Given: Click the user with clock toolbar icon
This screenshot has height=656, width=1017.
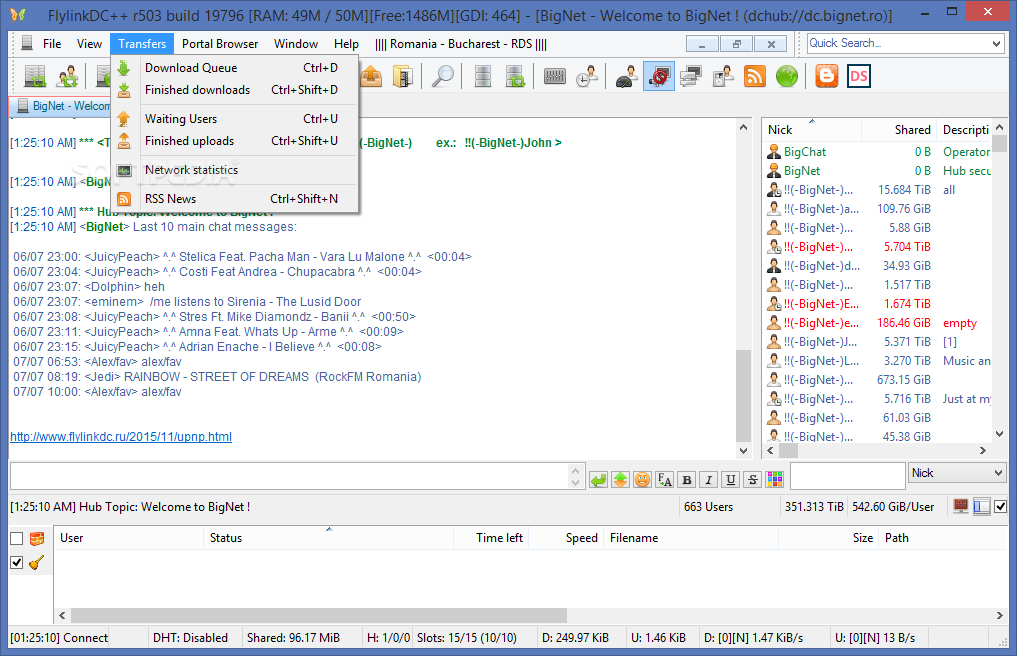Looking at the screenshot, I should [x=587, y=77].
